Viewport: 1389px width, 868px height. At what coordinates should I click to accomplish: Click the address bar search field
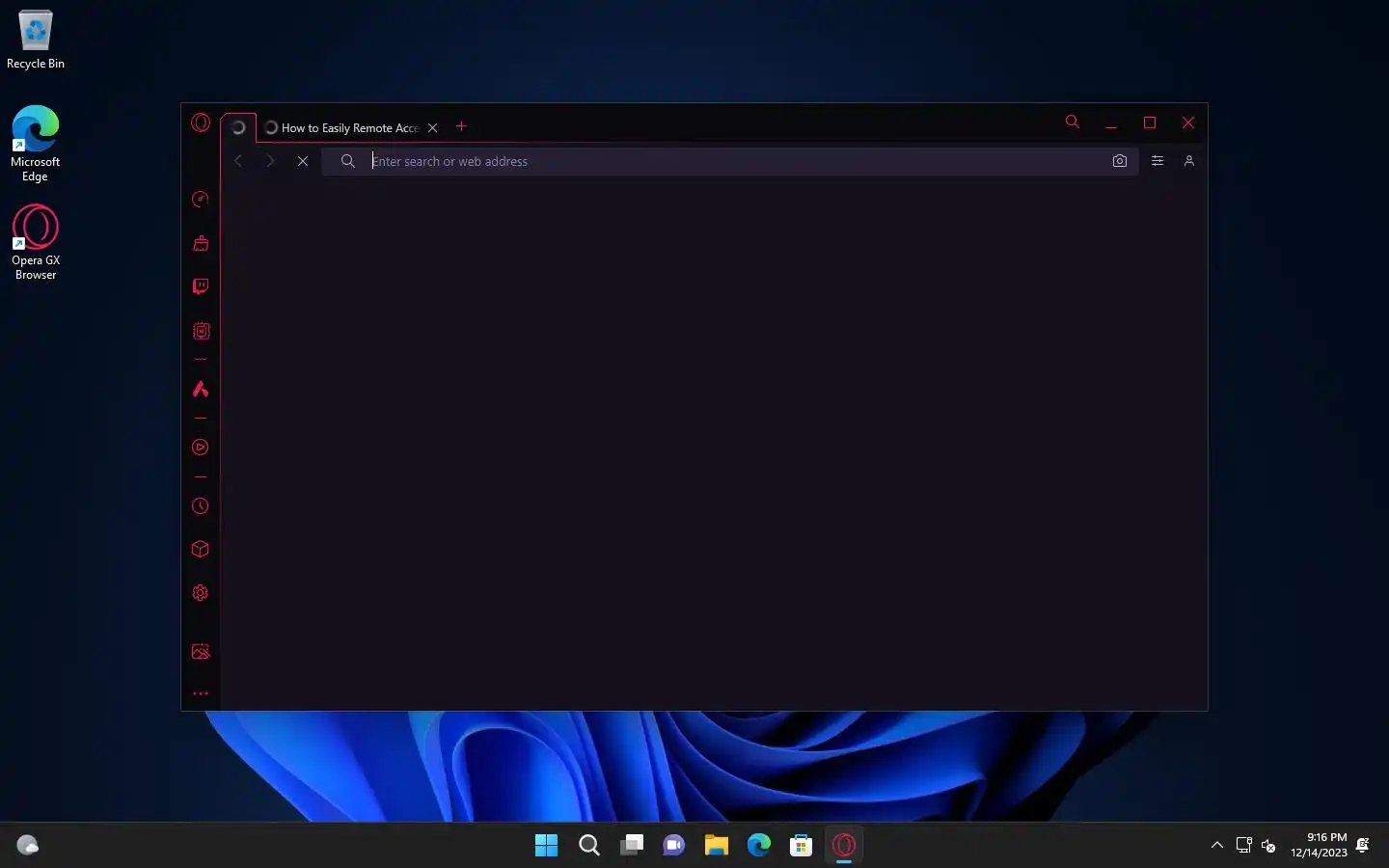[x=730, y=161]
